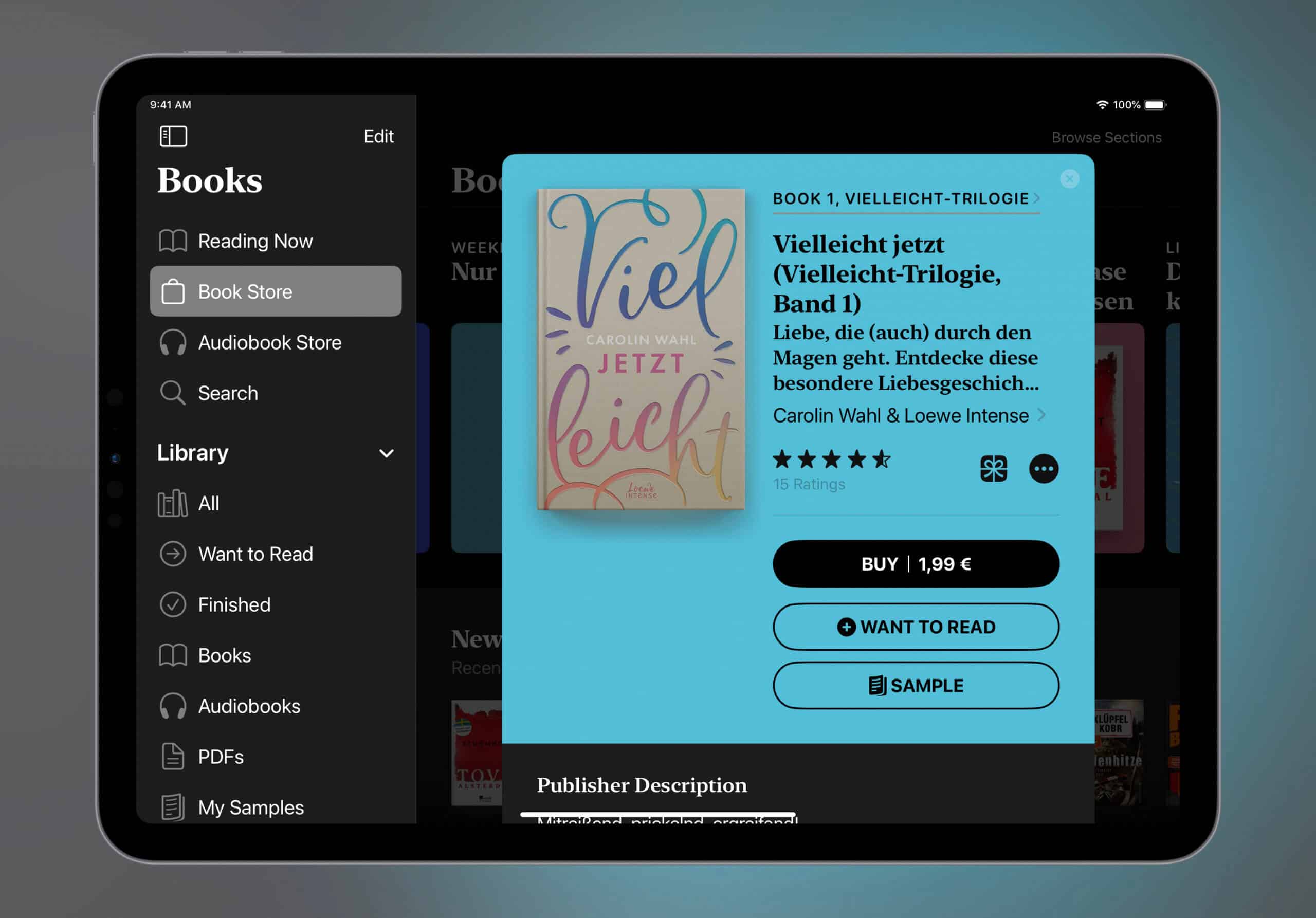Open Search in the sidebar
This screenshot has height=918, width=1316.
(x=276, y=393)
